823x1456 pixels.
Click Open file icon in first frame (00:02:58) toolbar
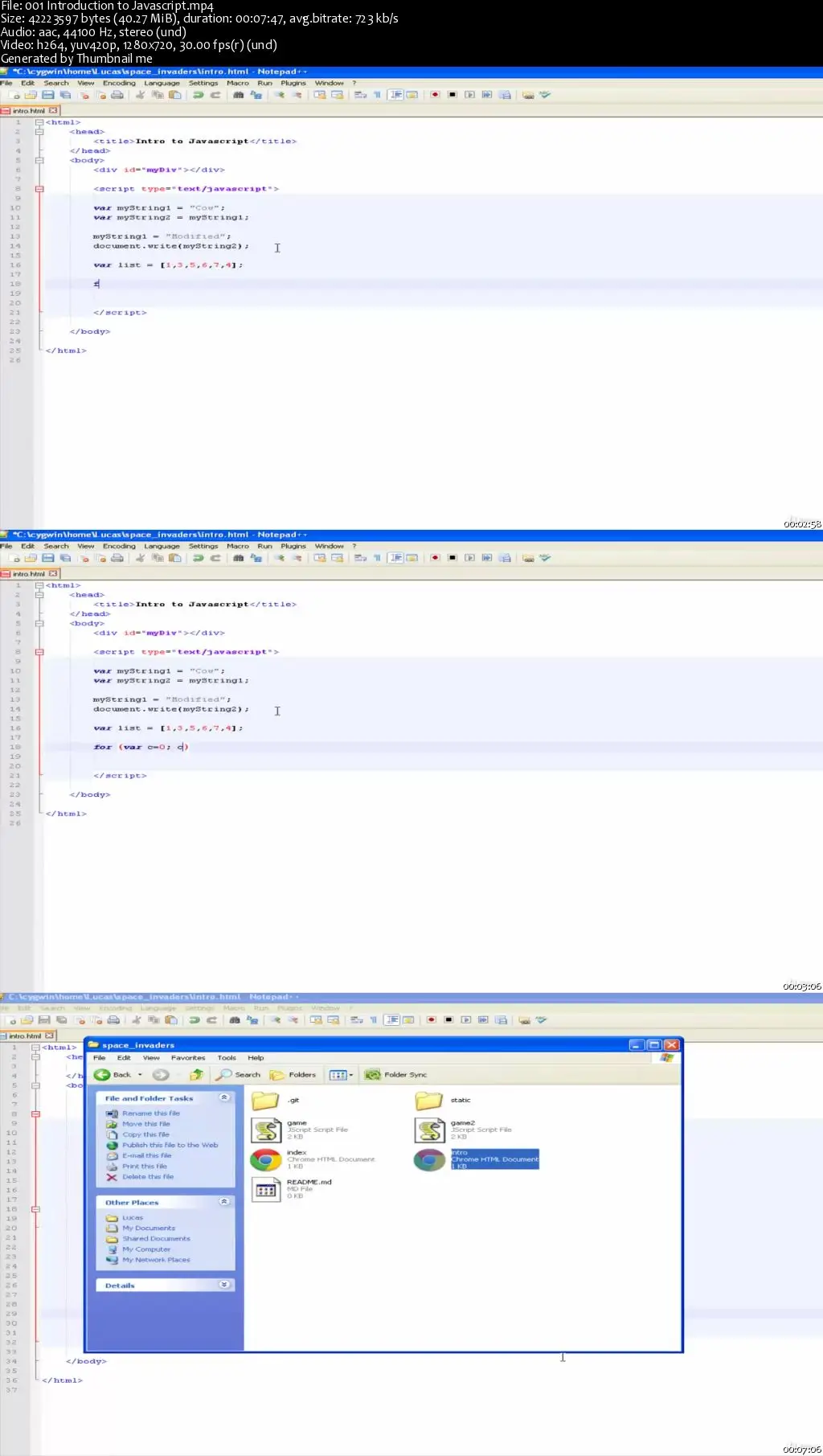tap(30, 95)
